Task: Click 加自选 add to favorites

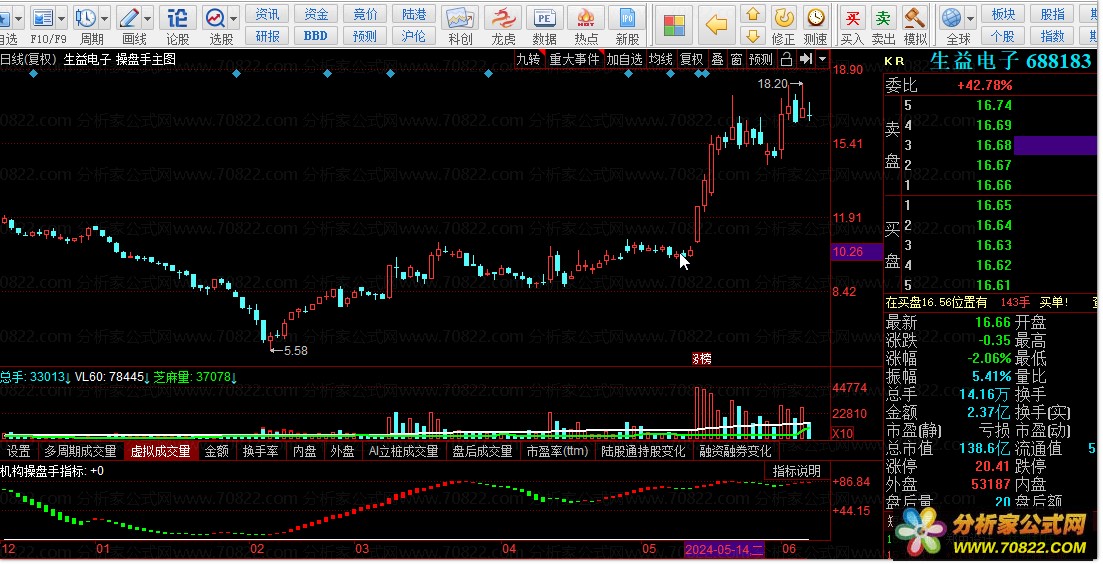Action: 625,59
